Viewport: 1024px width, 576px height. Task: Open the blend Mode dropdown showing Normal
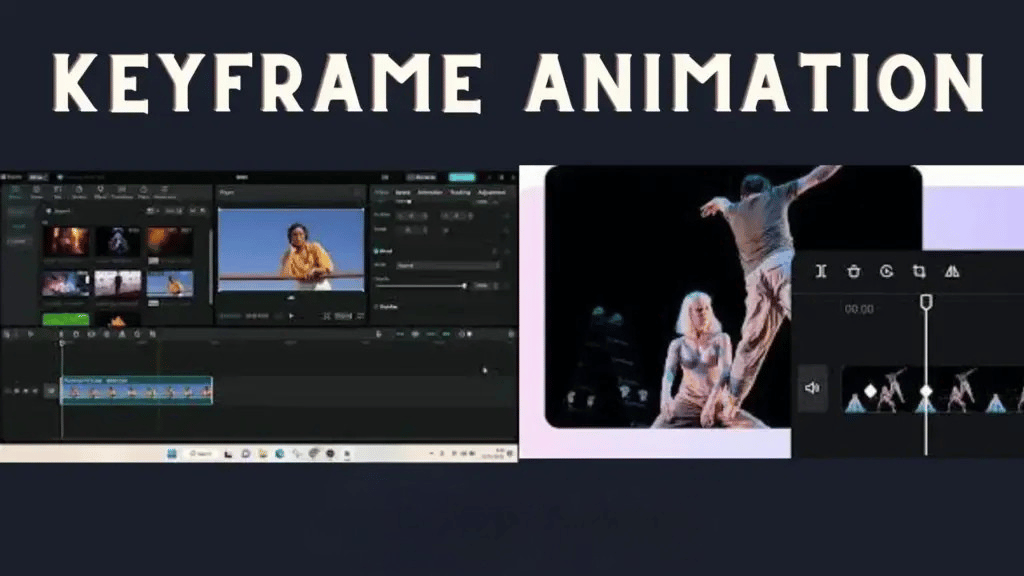click(x=448, y=266)
